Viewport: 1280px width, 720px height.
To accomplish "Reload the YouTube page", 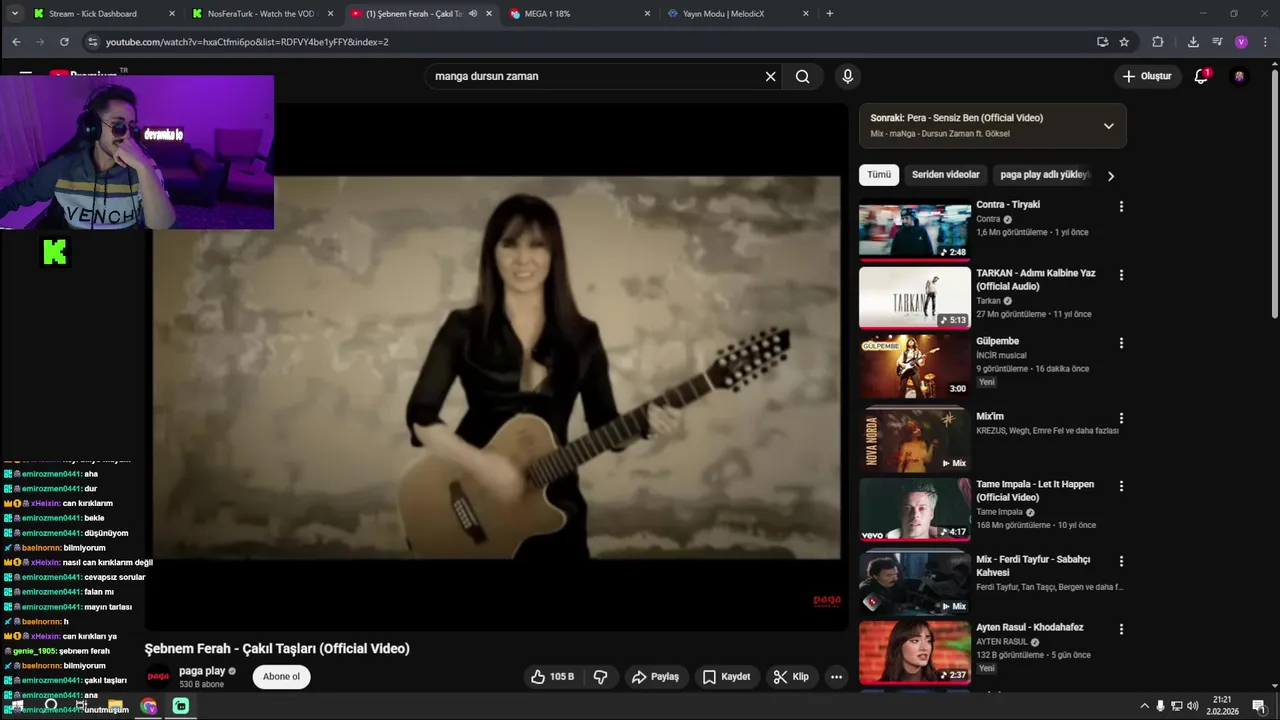I will click(64, 42).
